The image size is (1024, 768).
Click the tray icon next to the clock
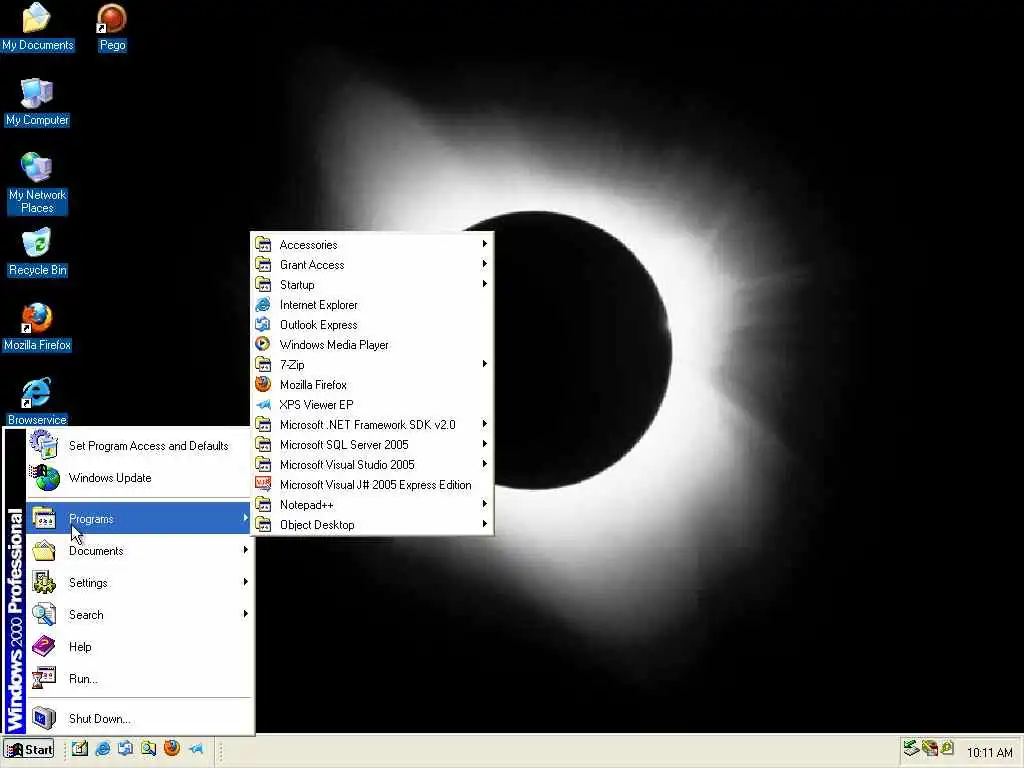[947, 747]
